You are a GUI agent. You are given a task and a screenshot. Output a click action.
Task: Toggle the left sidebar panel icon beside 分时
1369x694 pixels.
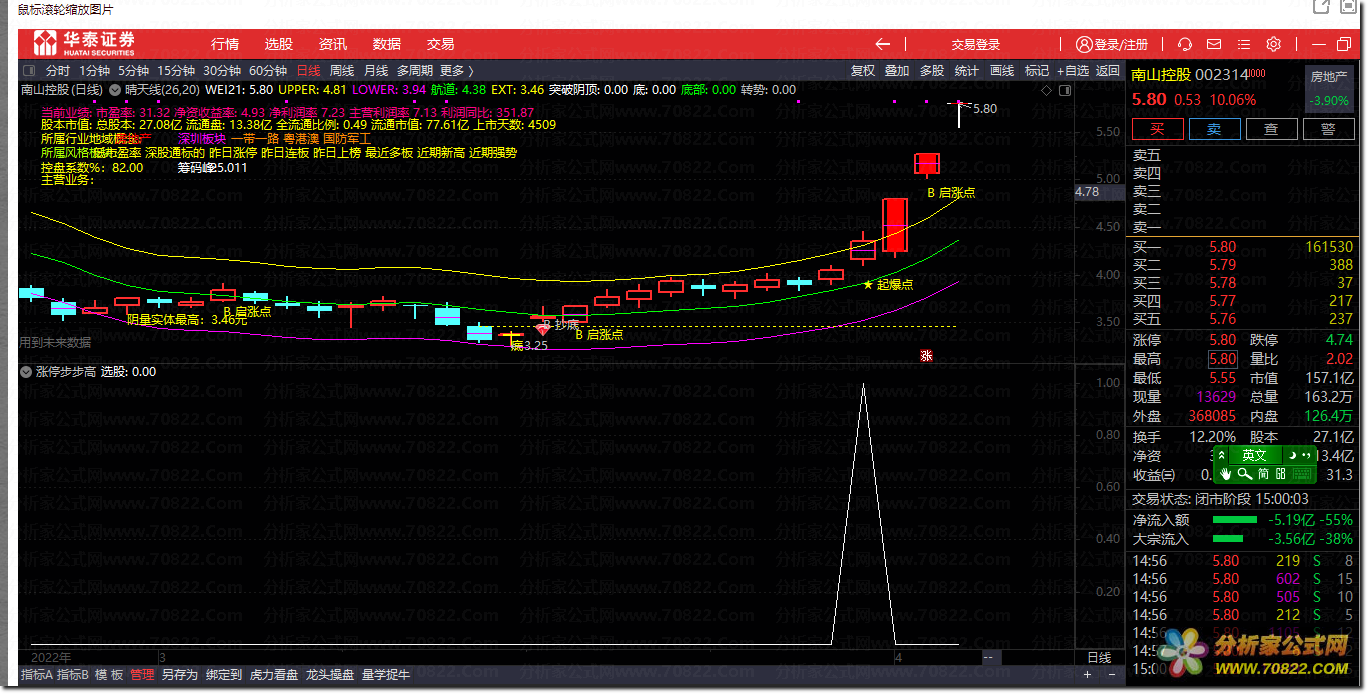(x=28, y=71)
